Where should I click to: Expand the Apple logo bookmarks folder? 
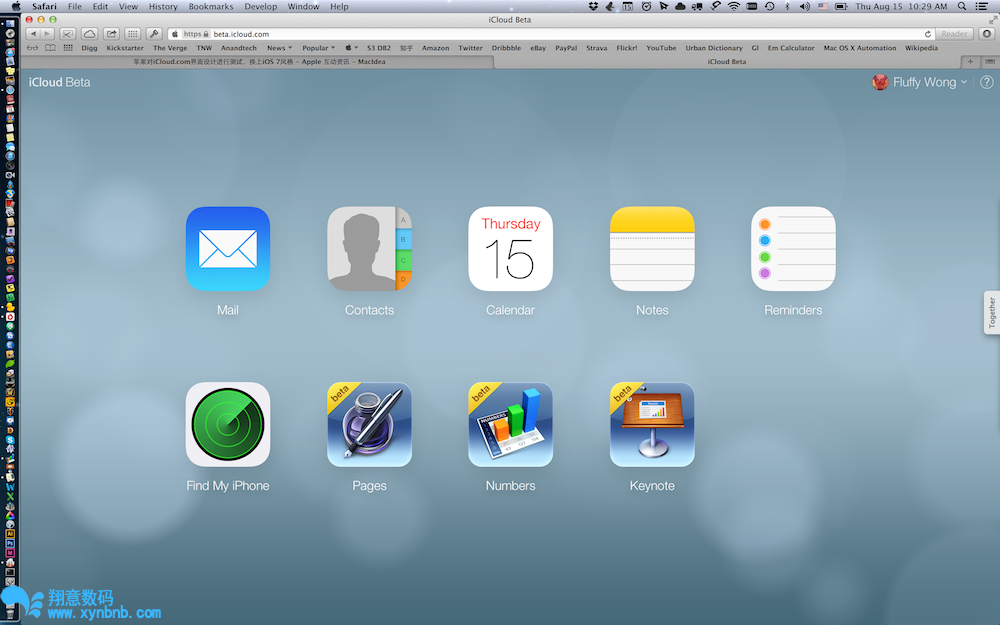coord(351,48)
